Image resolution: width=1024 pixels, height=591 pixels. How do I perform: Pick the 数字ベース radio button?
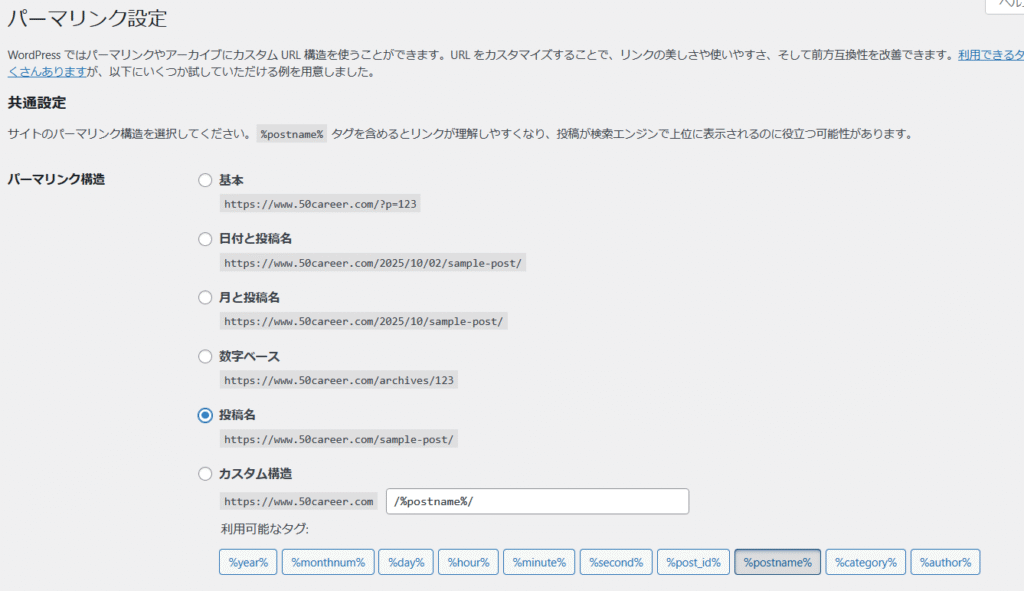click(205, 357)
